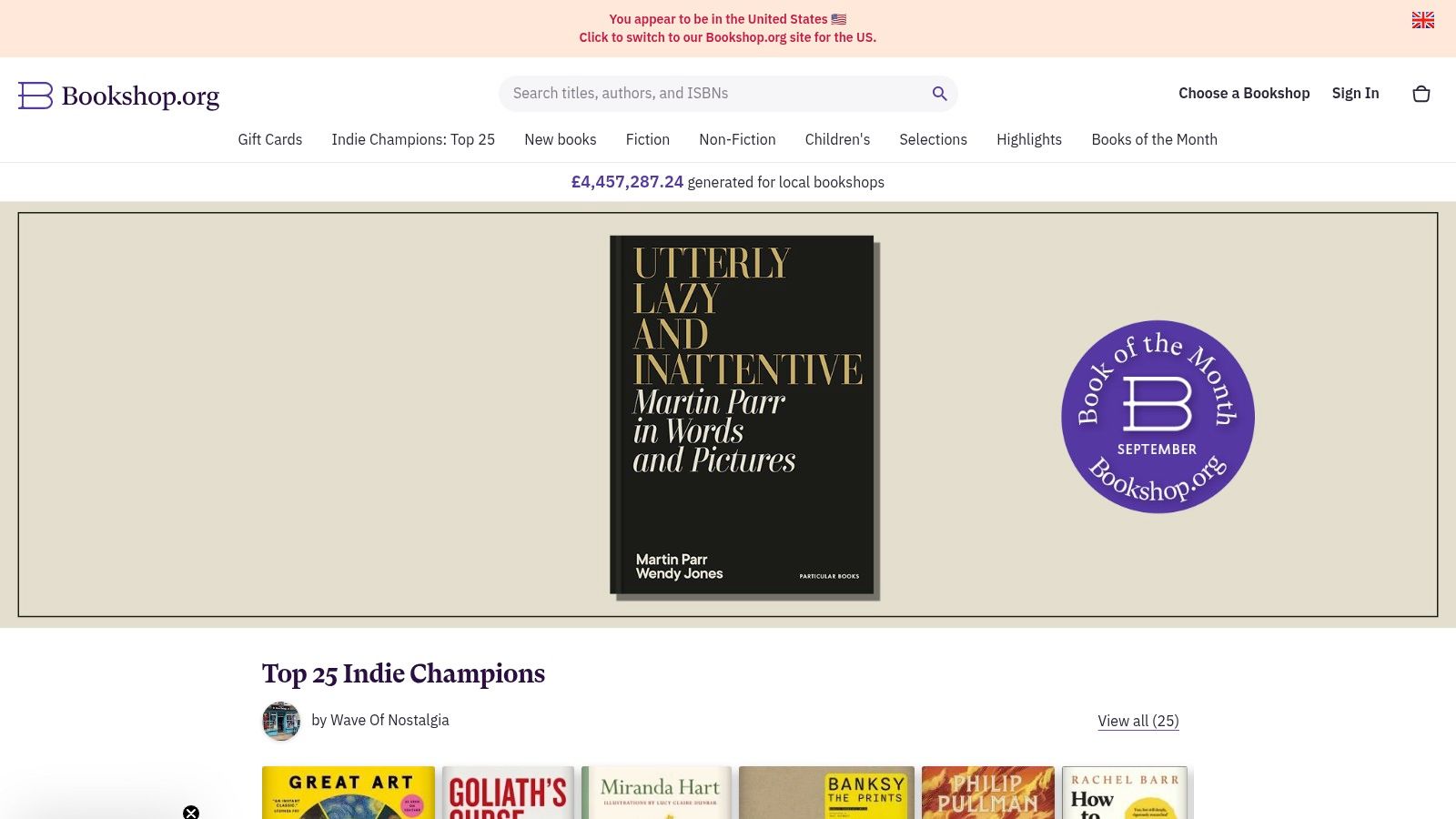Open the Fiction category
The image size is (1456, 819).
tap(648, 139)
